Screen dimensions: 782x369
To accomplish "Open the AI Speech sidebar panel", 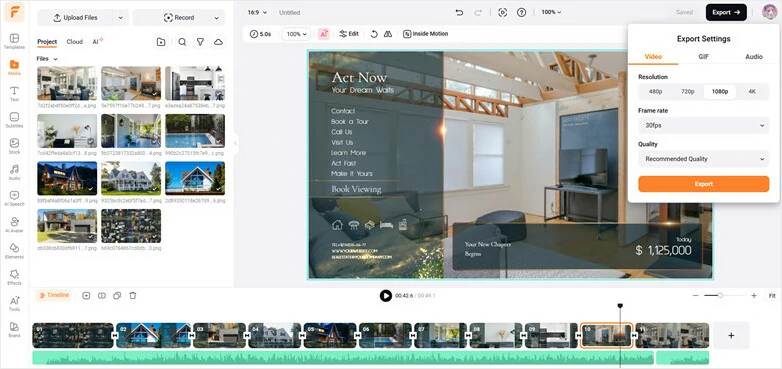I will click(14, 198).
